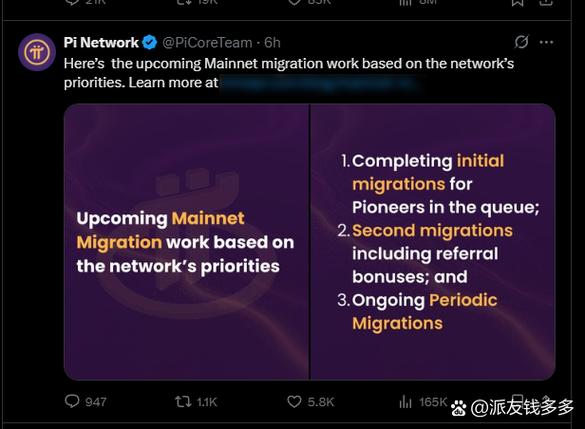The height and width of the screenshot is (429, 585).
Task: Click the post text about Mainnet migration work
Action: [289, 73]
